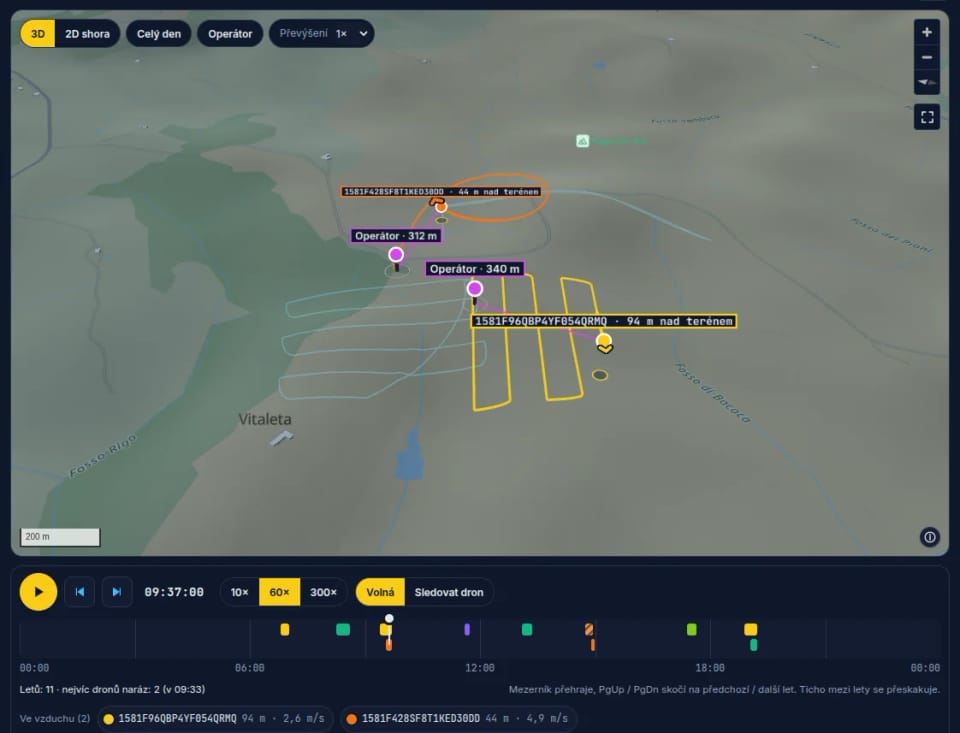Zoom out with the minus icon
This screenshot has height=733, width=960.
point(926,57)
